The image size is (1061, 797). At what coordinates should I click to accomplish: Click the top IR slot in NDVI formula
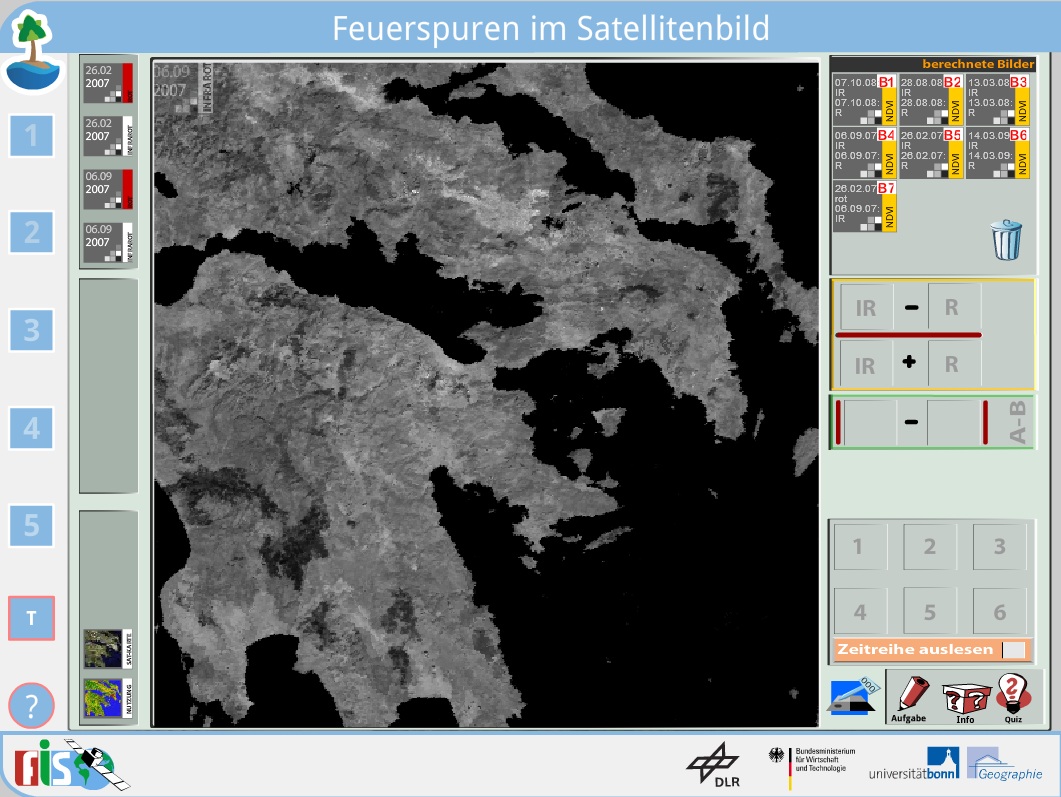coord(865,307)
